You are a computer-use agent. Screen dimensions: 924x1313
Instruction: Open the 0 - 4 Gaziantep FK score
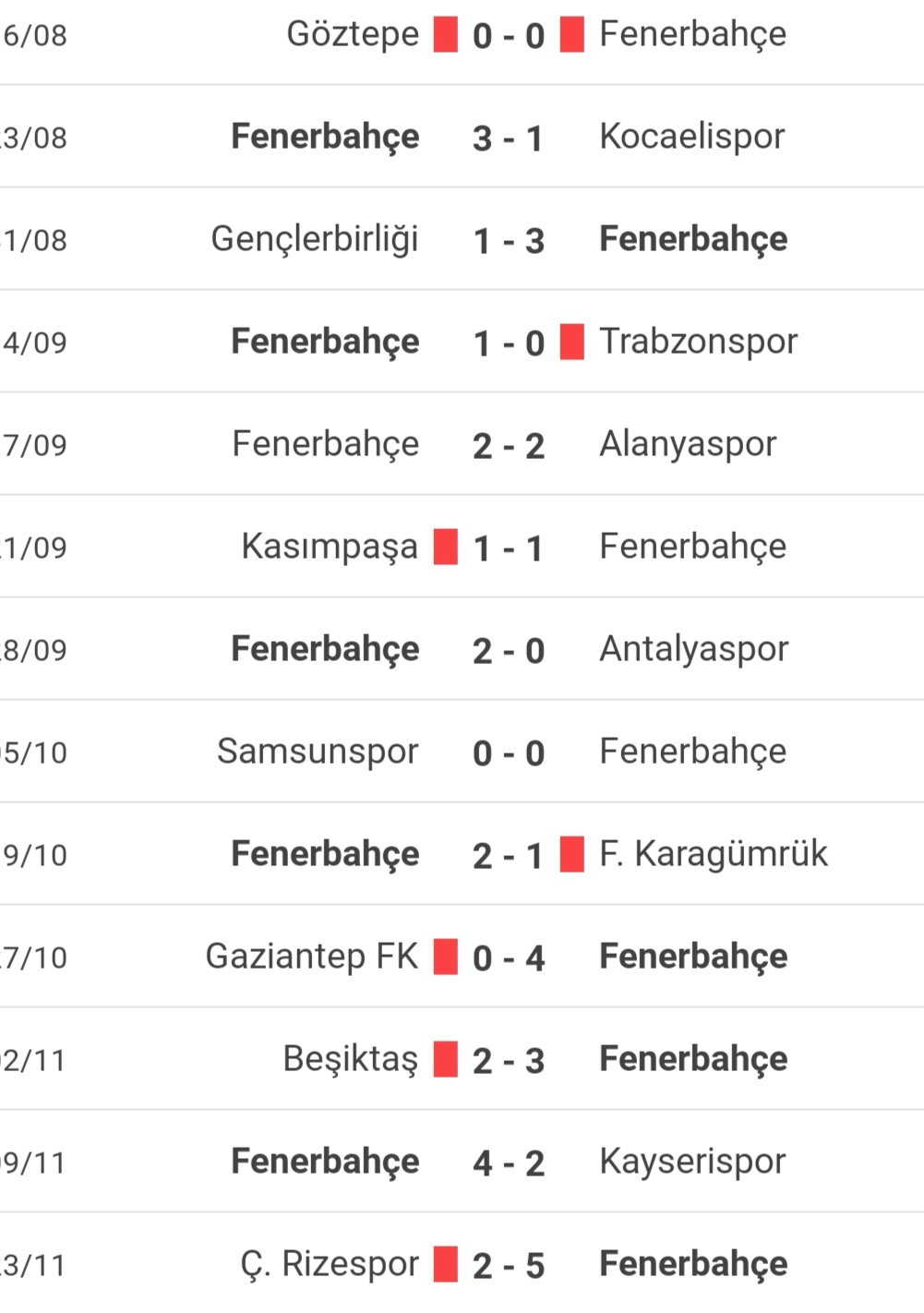click(x=509, y=958)
